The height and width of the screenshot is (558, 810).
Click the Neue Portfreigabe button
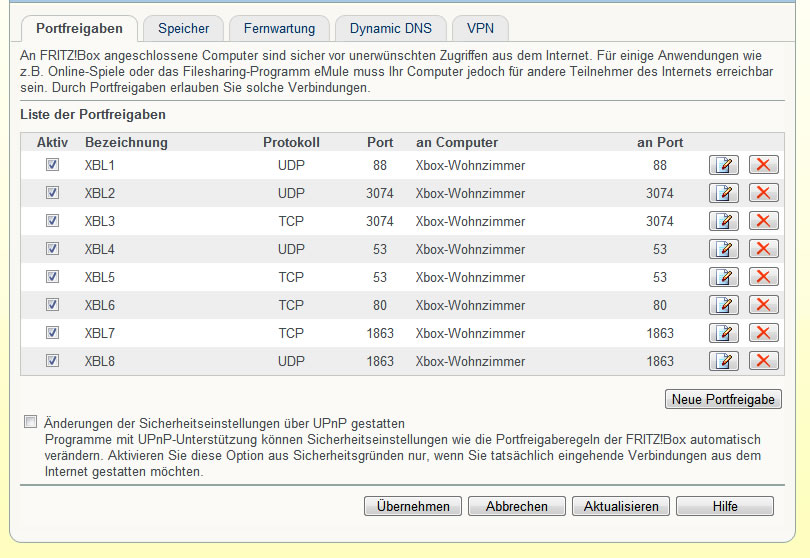[x=723, y=399]
